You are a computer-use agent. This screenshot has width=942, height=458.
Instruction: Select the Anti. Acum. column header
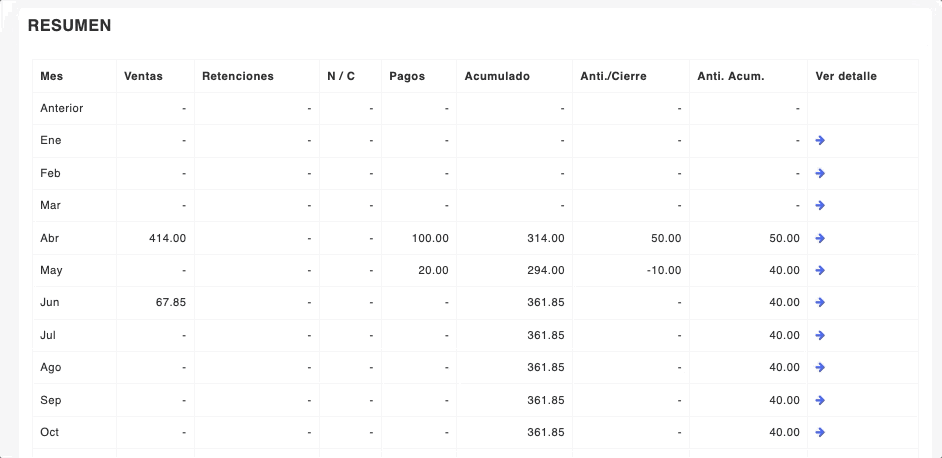[730, 76]
